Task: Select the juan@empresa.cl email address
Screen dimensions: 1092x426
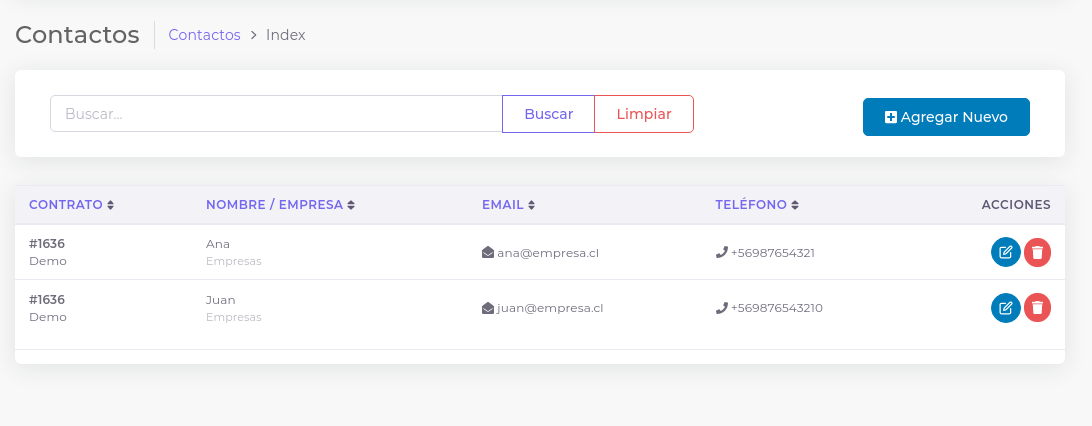Action: pyautogui.click(x=550, y=308)
